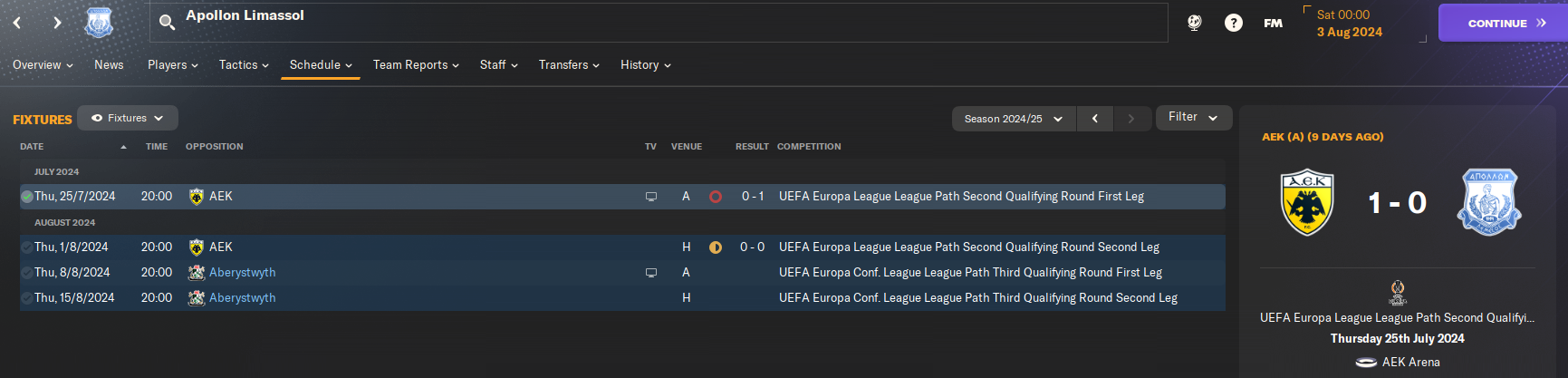The width and height of the screenshot is (1568, 378).
Task: Click the AEK crest in the match preview
Action: (1307, 201)
